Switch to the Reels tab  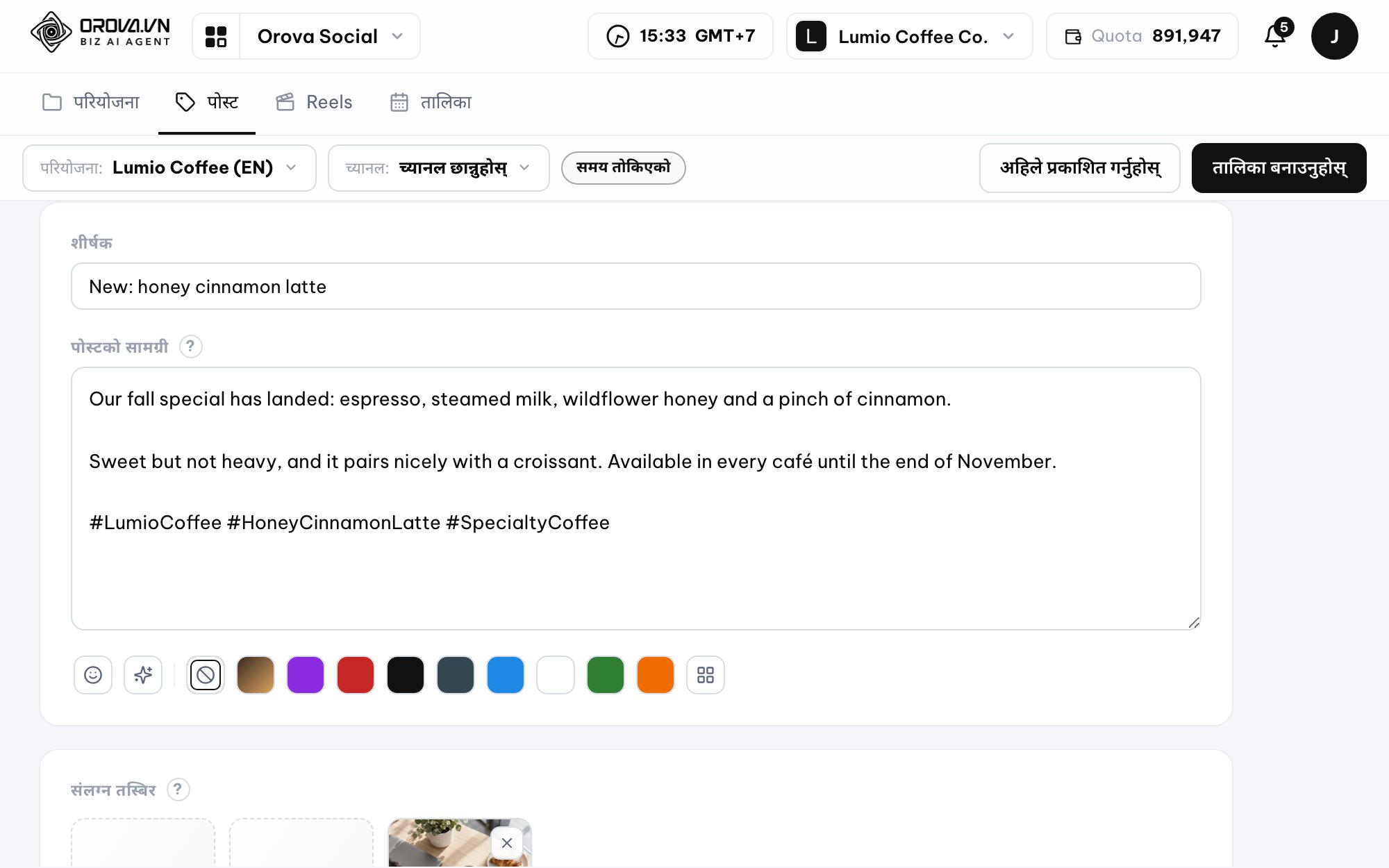[314, 102]
